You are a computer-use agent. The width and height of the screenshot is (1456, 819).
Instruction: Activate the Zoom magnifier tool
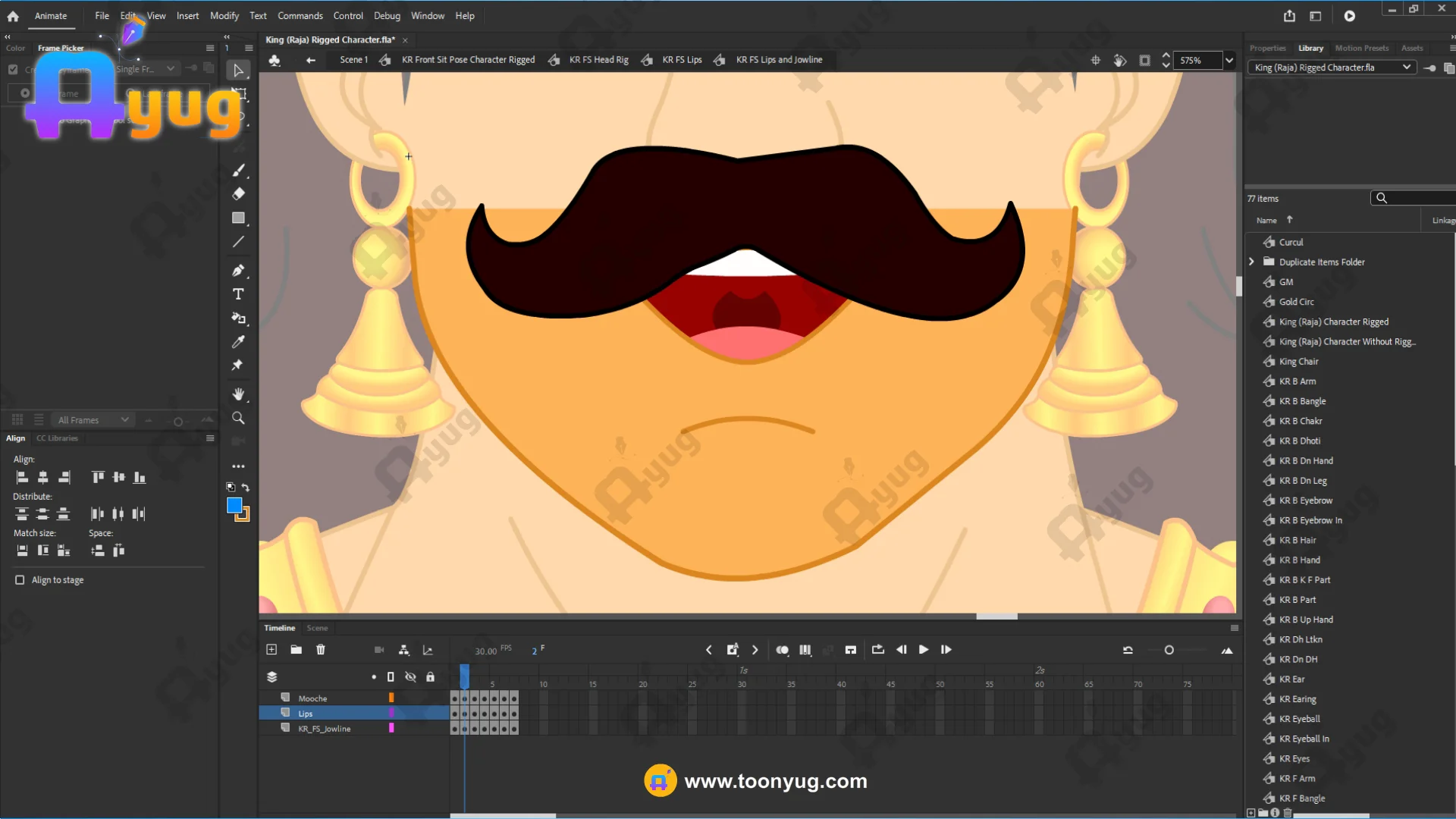point(238,418)
